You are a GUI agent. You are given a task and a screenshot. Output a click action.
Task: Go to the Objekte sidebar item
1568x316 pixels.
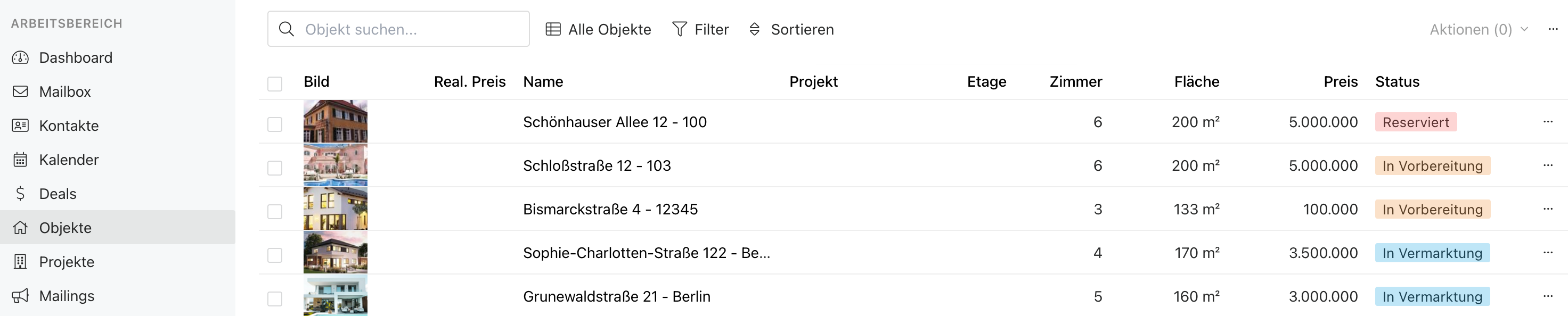65,228
